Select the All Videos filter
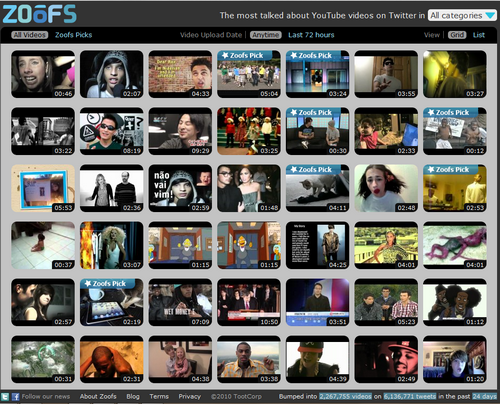Viewport: 500px width, 404px height. pyautogui.click(x=30, y=35)
